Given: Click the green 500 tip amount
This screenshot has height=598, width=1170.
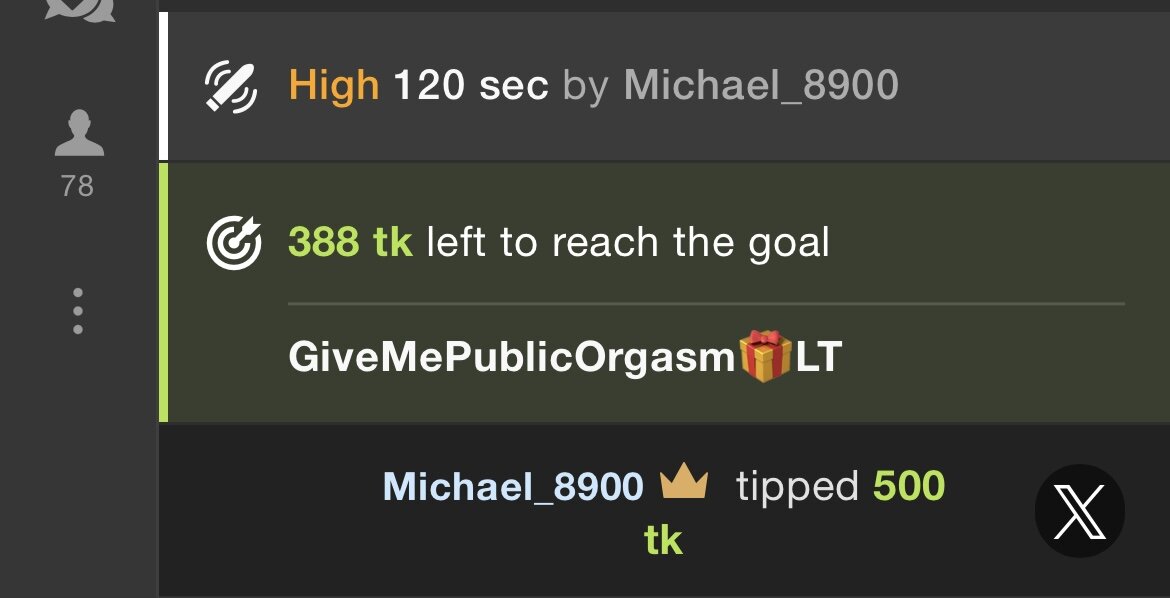Looking at the screenshot, I should tap(909, 486).
